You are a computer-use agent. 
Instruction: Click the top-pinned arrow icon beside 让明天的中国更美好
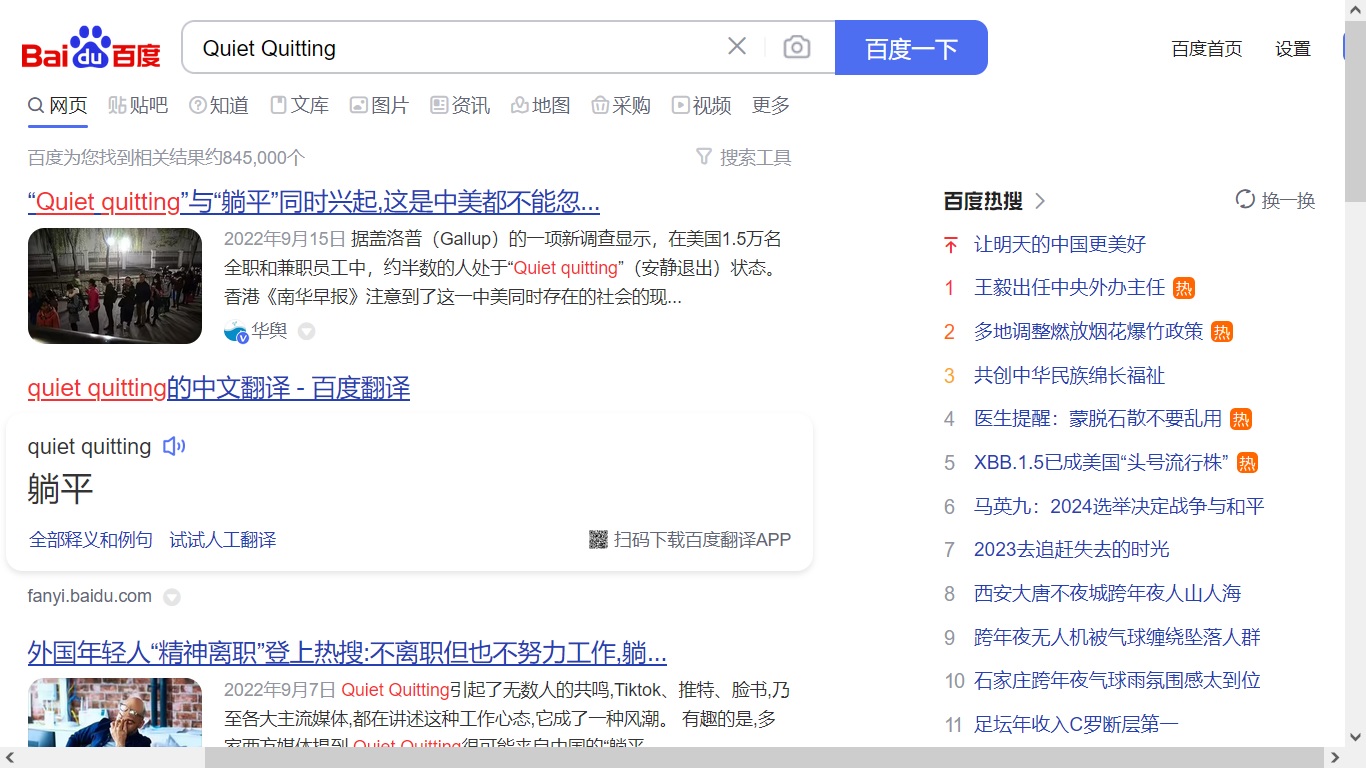(950, 244)
